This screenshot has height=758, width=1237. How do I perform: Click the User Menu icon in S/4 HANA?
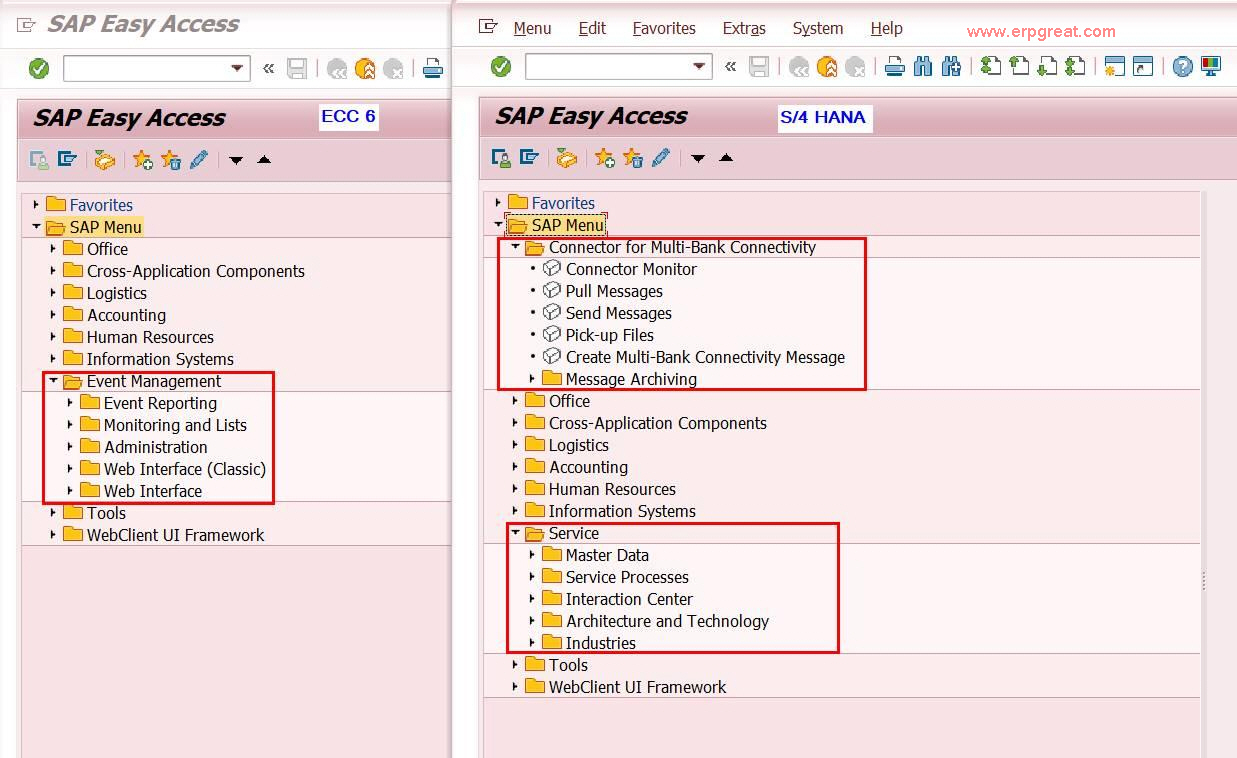[501, 158]
